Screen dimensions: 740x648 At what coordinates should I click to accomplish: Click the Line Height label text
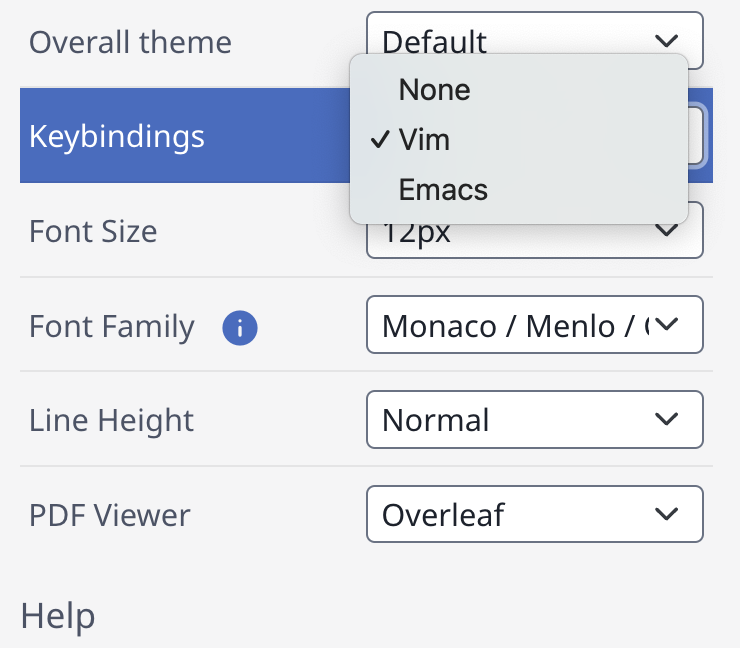111,420
